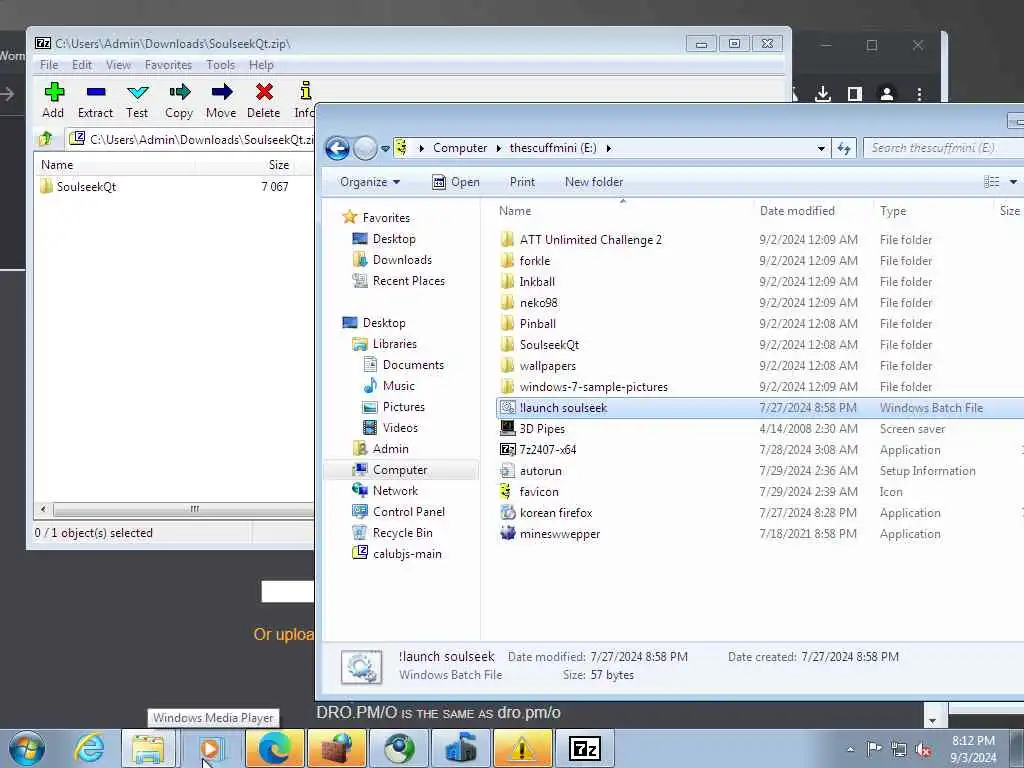Sort 7-Zip list by Name column
Screen dimensions: 1024x768
pos(57,165)
